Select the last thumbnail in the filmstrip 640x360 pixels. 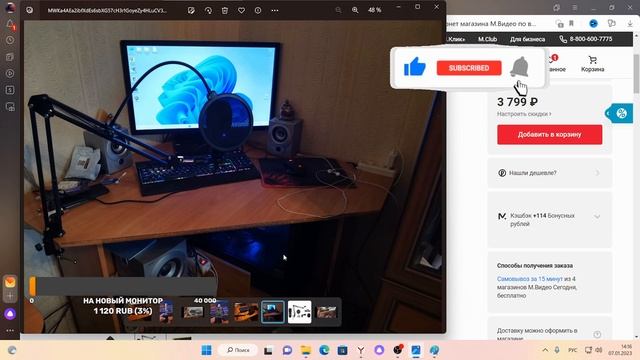coord(327,312)
